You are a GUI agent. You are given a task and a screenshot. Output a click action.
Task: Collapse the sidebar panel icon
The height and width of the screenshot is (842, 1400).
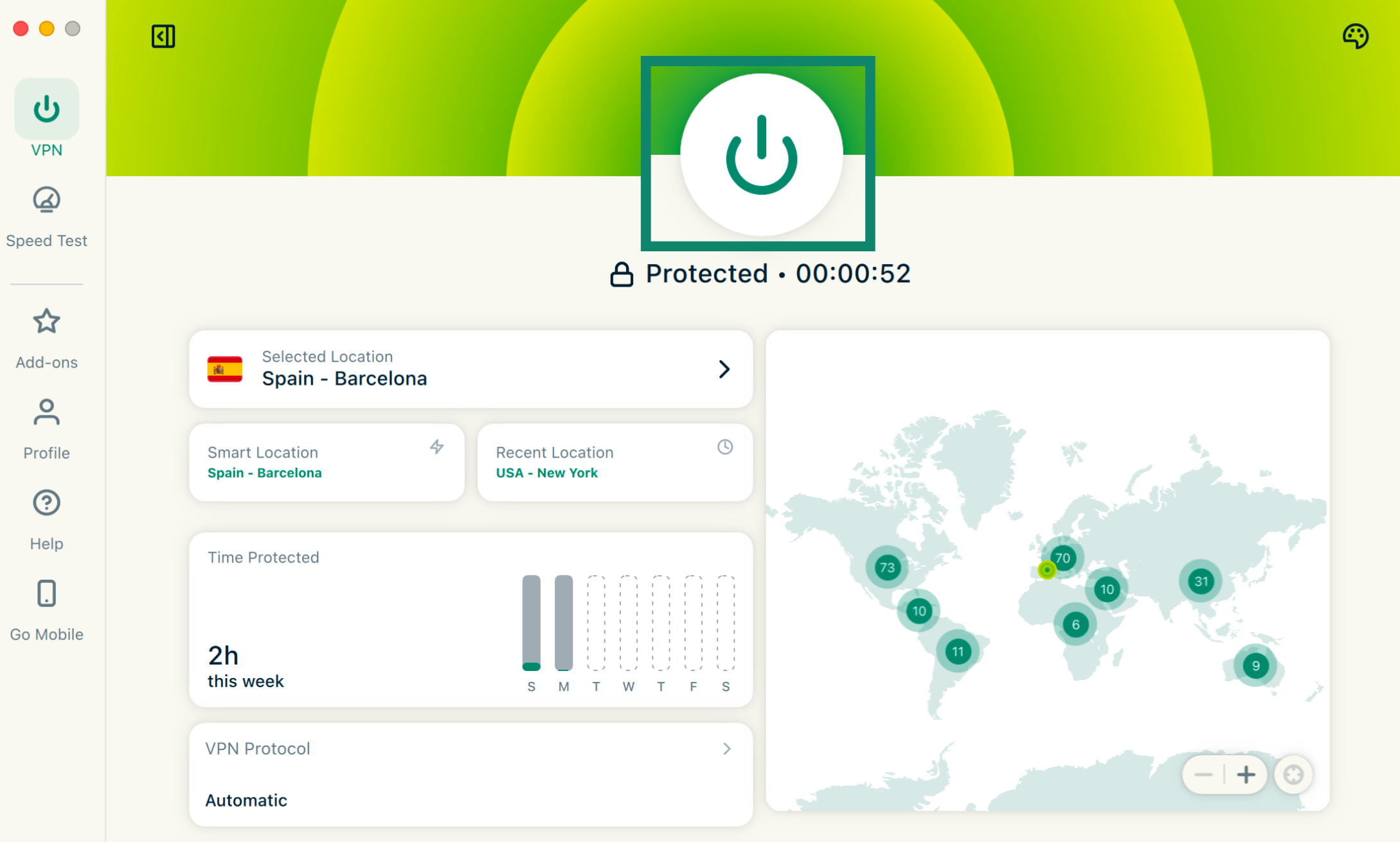coord(163,36)
